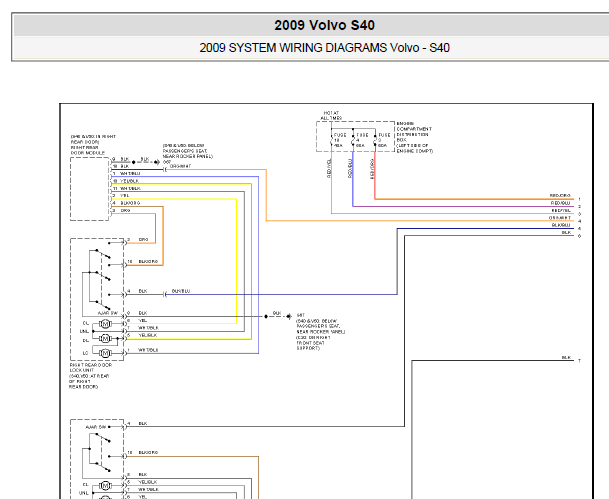Click the rightmost 60A fuse in the distribution box
This screenshot has width=609, height=499.
(x=376, y=141)
